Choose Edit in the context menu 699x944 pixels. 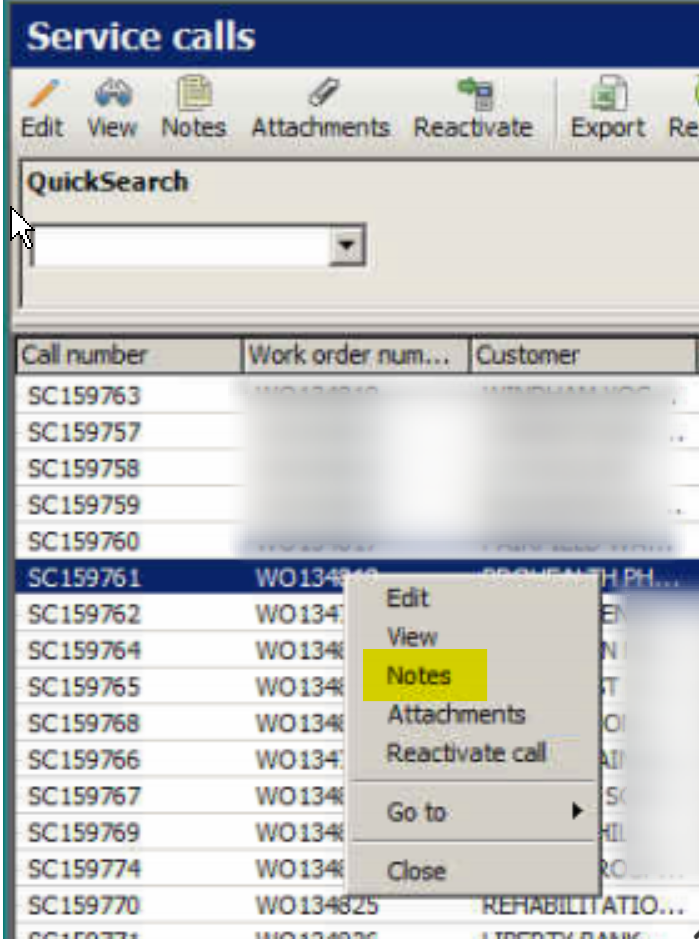pyautogui.click(x=408, y=598)
